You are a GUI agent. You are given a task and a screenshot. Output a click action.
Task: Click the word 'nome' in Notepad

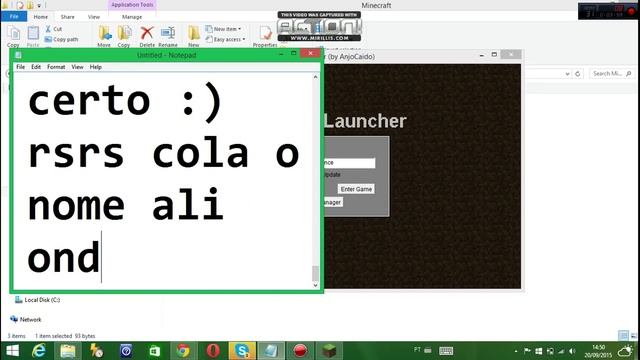click(x=76, y=207)
